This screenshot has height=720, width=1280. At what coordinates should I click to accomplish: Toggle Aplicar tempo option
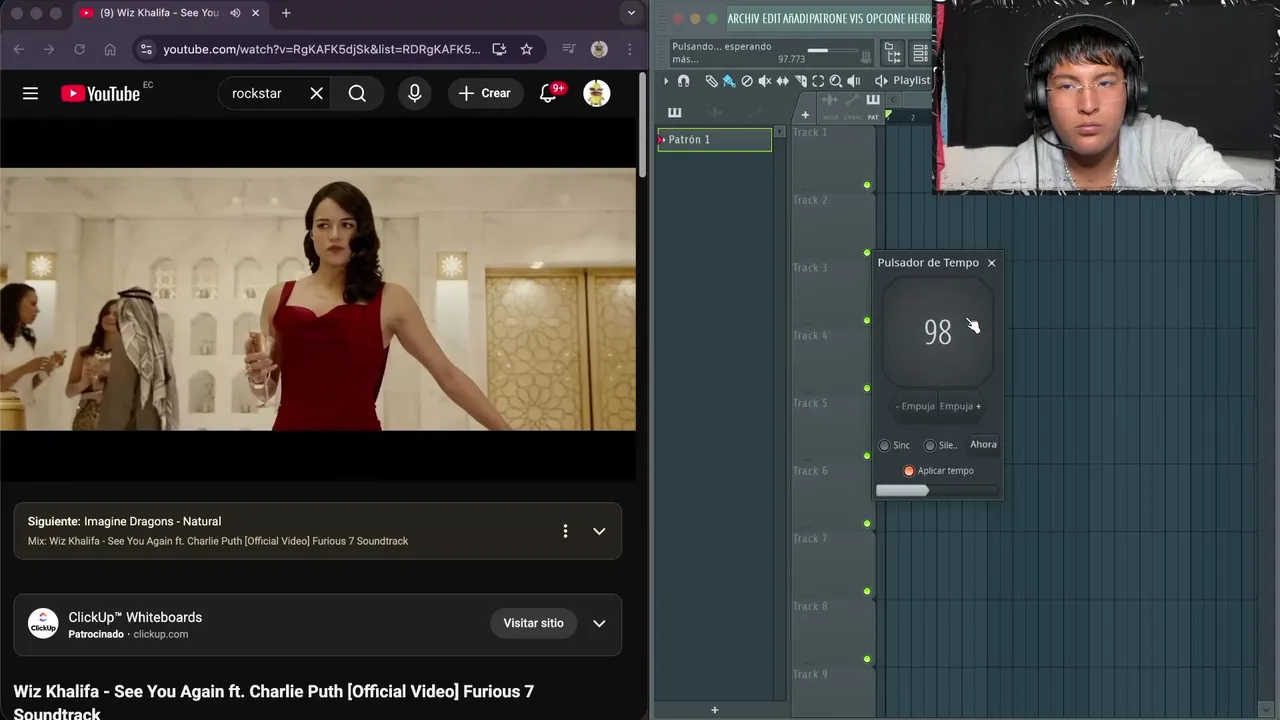click(x=909, y=471)
